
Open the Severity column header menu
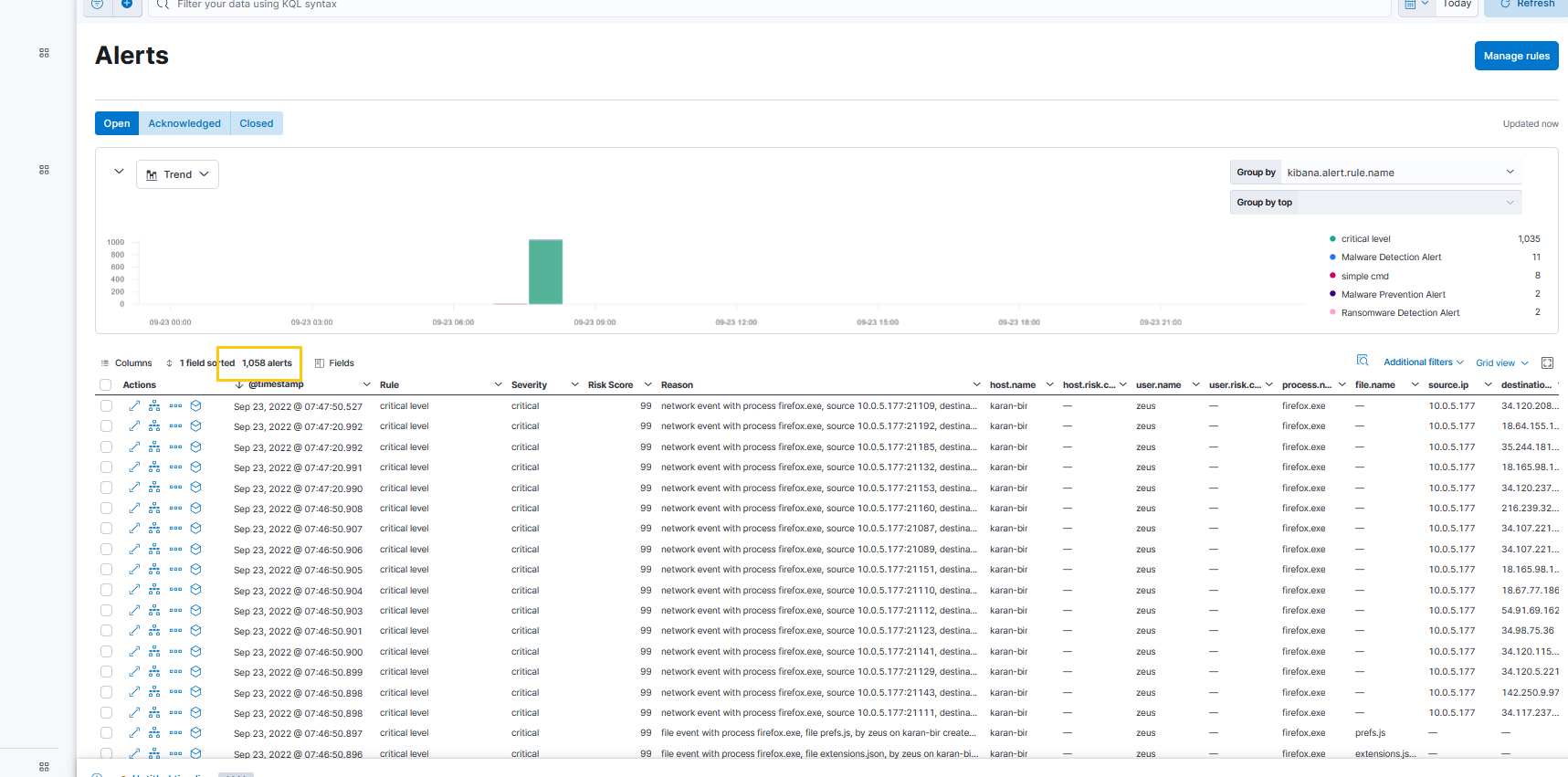coord(574,385)
